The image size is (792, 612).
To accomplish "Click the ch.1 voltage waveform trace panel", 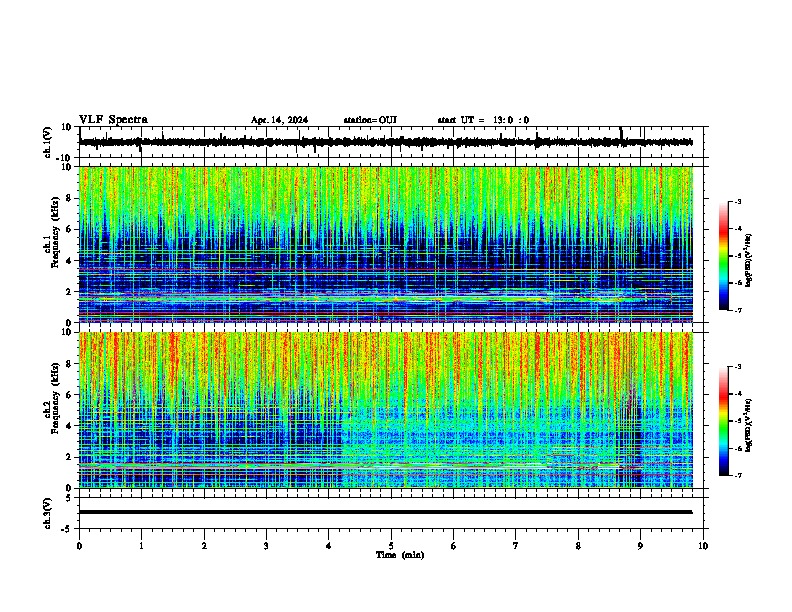I will [393, 142].
